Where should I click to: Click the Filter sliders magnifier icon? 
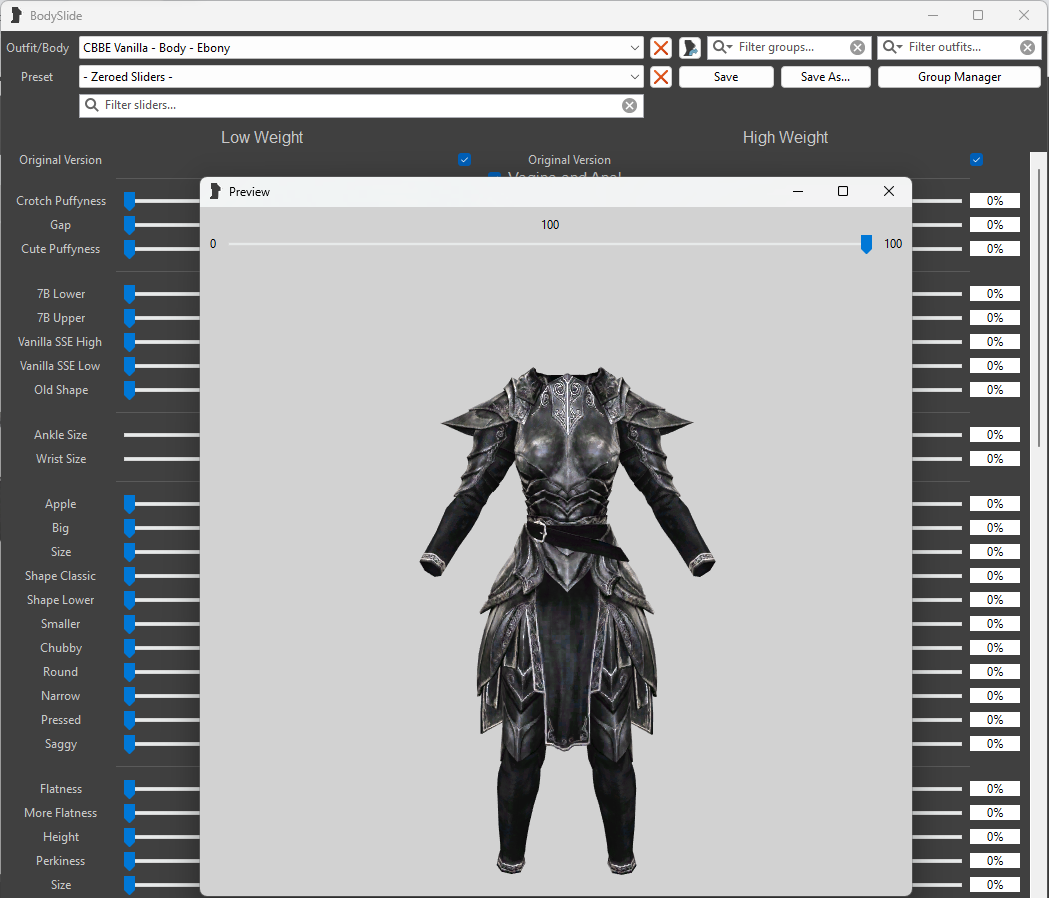92,105
